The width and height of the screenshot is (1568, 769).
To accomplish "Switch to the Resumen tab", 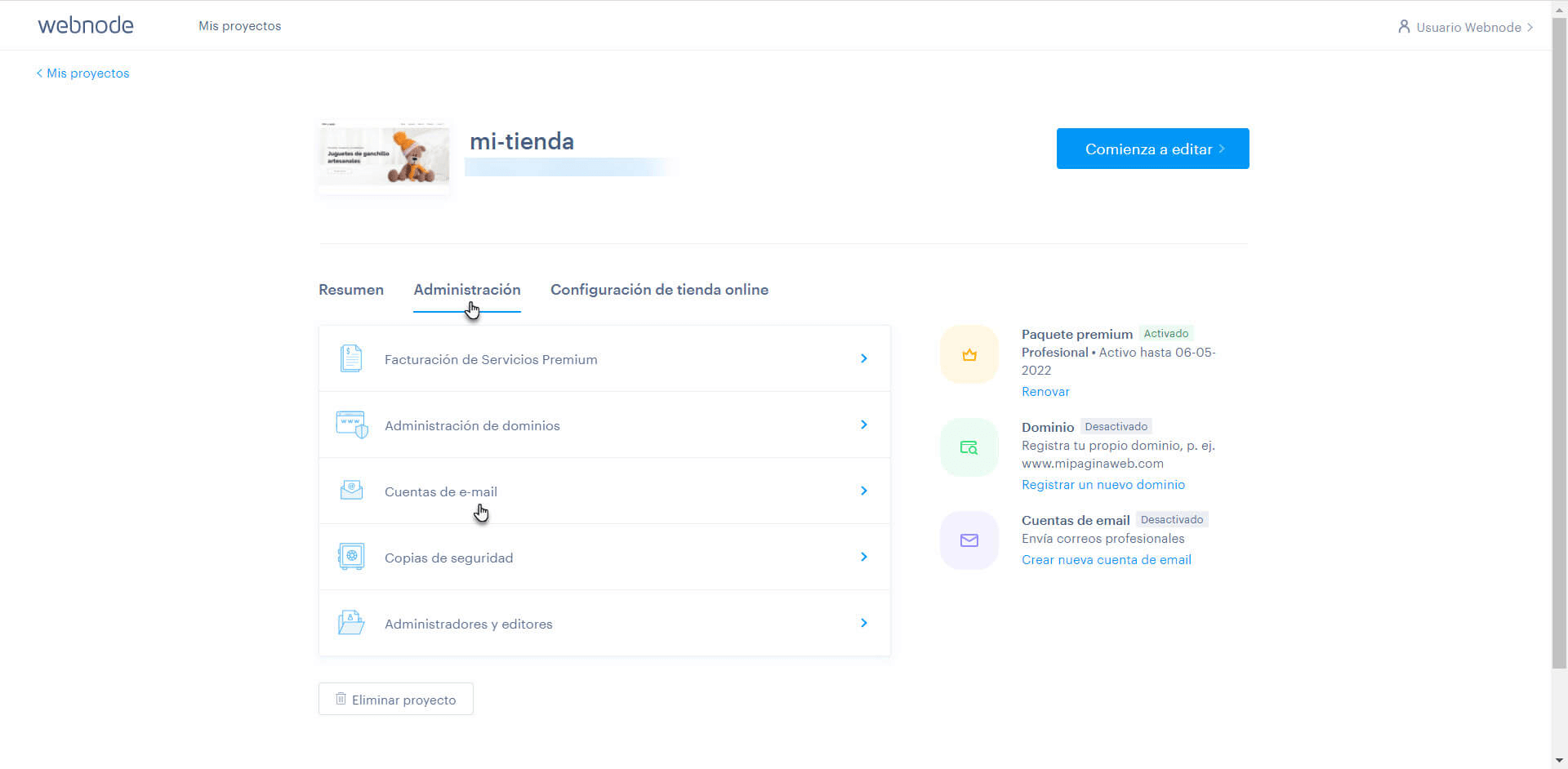I will pyautogui.click(x=350, y=290).
